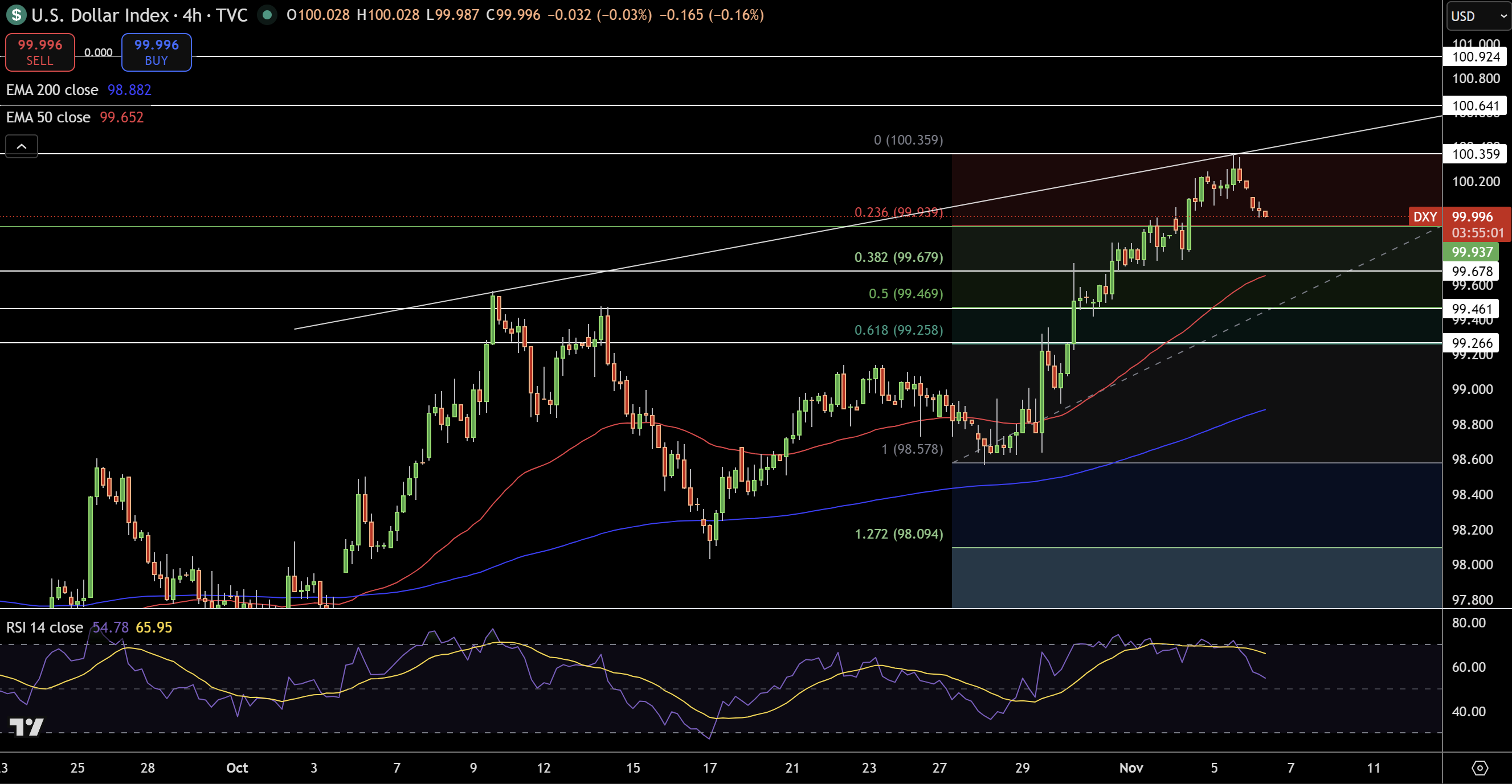Click the DXY price label
This screenshot has height=784, width=1512.
pyautogui.click(x=1424, y=216)
